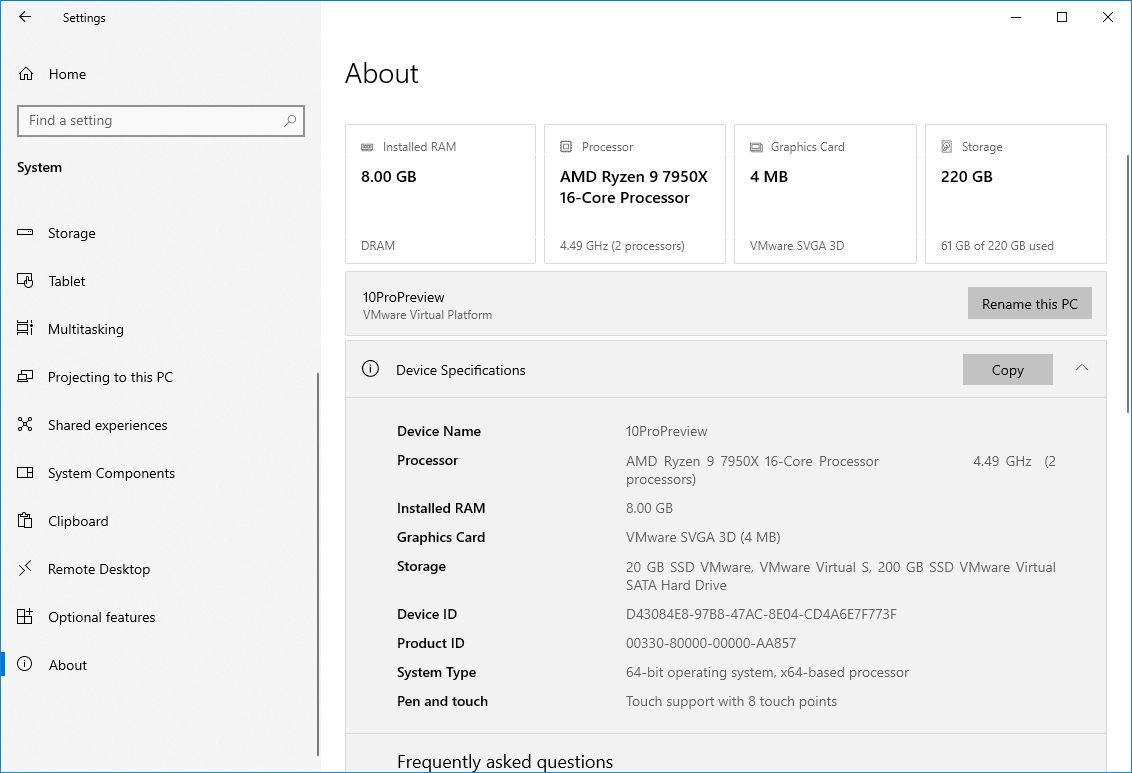Click the sidebar vertical scrollbar
Viewport: 1132px width, 773px height.
[x=318, y=564]
